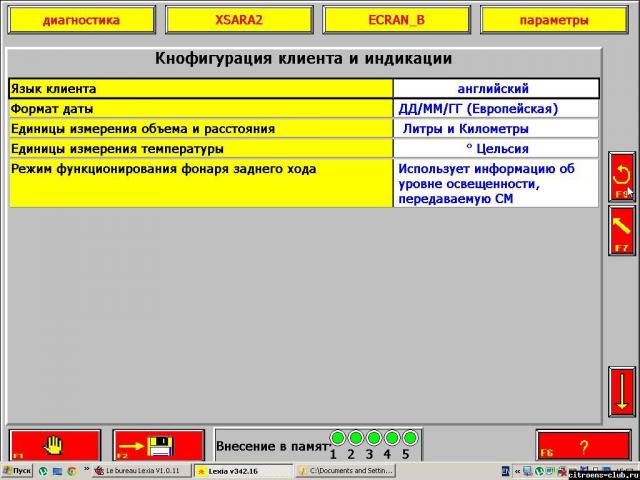The width and height of the screenshot is (640, 480).
Task: Expand the quick launch chevron
Action: pos(87,469)
